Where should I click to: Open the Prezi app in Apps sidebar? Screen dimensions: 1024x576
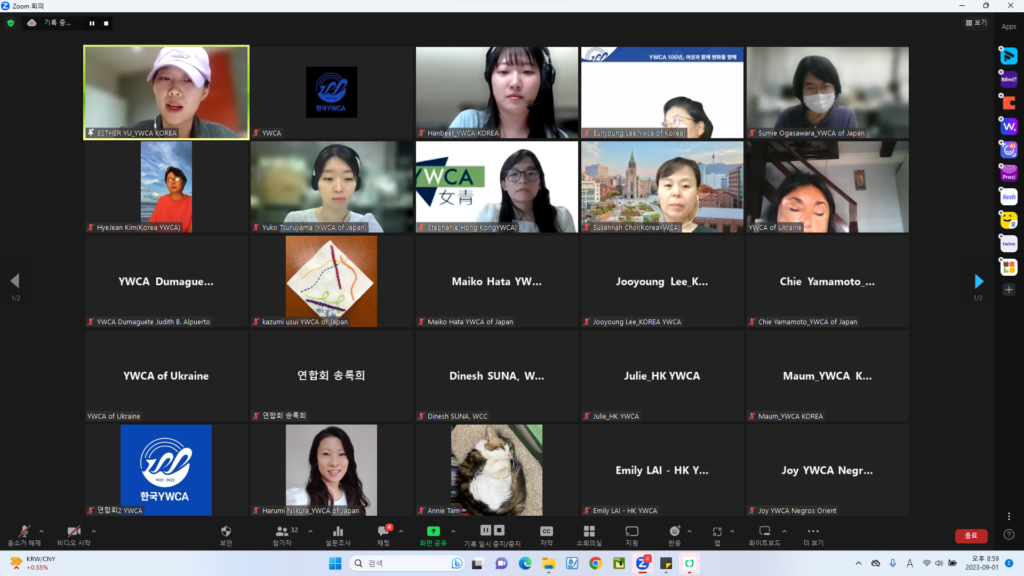click(1008, 173)
